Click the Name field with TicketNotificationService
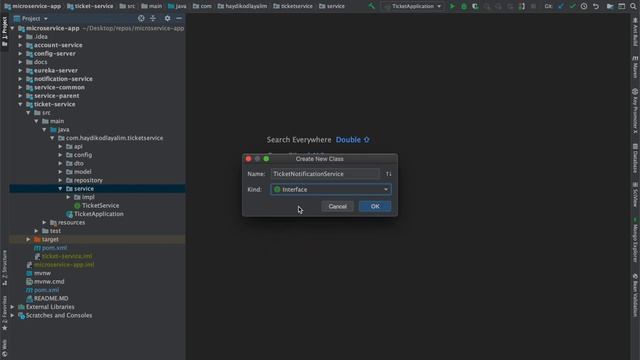The height and width of the screenshot is (360, 640). pyautogui.click(x=325, y=174)
